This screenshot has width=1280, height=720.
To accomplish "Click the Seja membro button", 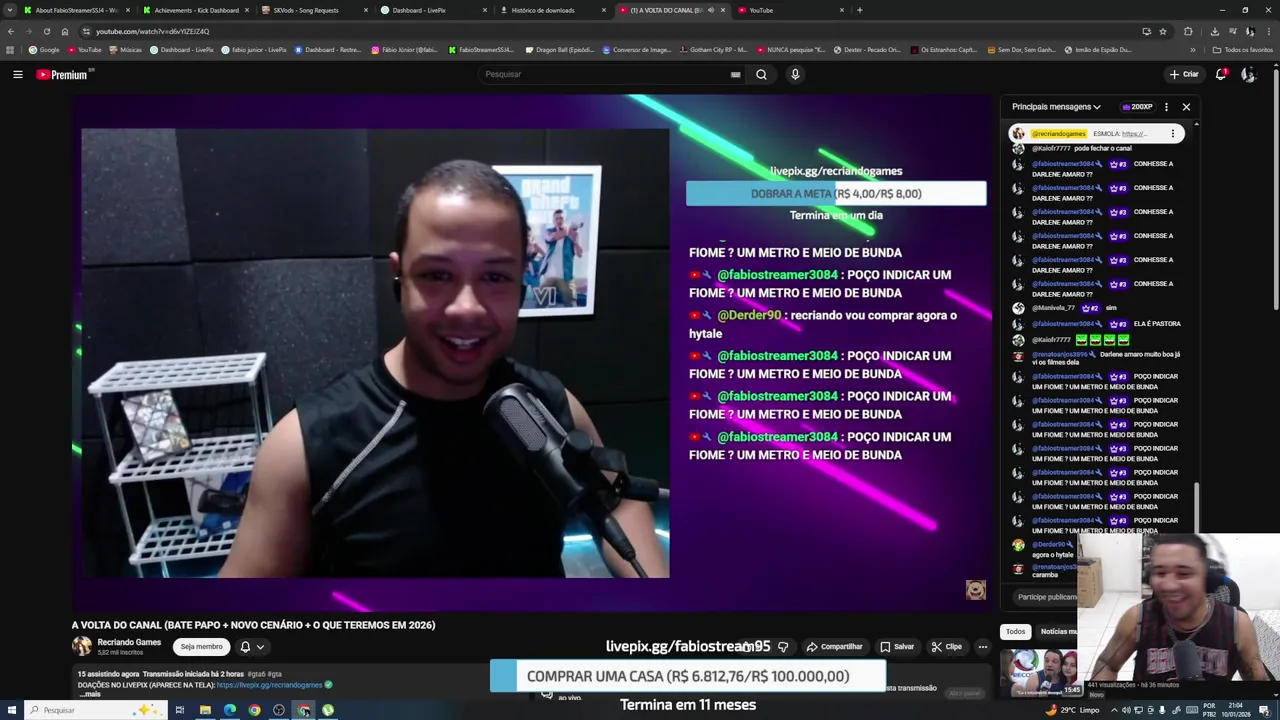I will (201, 647).
